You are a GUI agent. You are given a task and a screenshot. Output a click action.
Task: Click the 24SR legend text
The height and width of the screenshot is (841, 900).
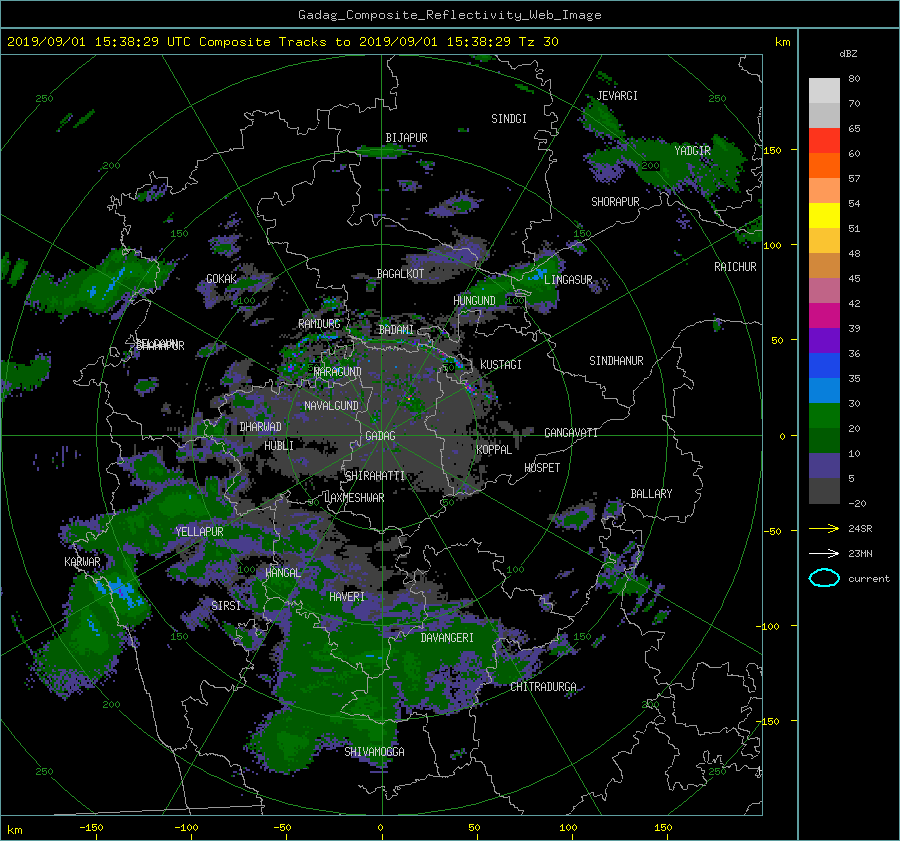pyautogui.click(x=860, y=529)
